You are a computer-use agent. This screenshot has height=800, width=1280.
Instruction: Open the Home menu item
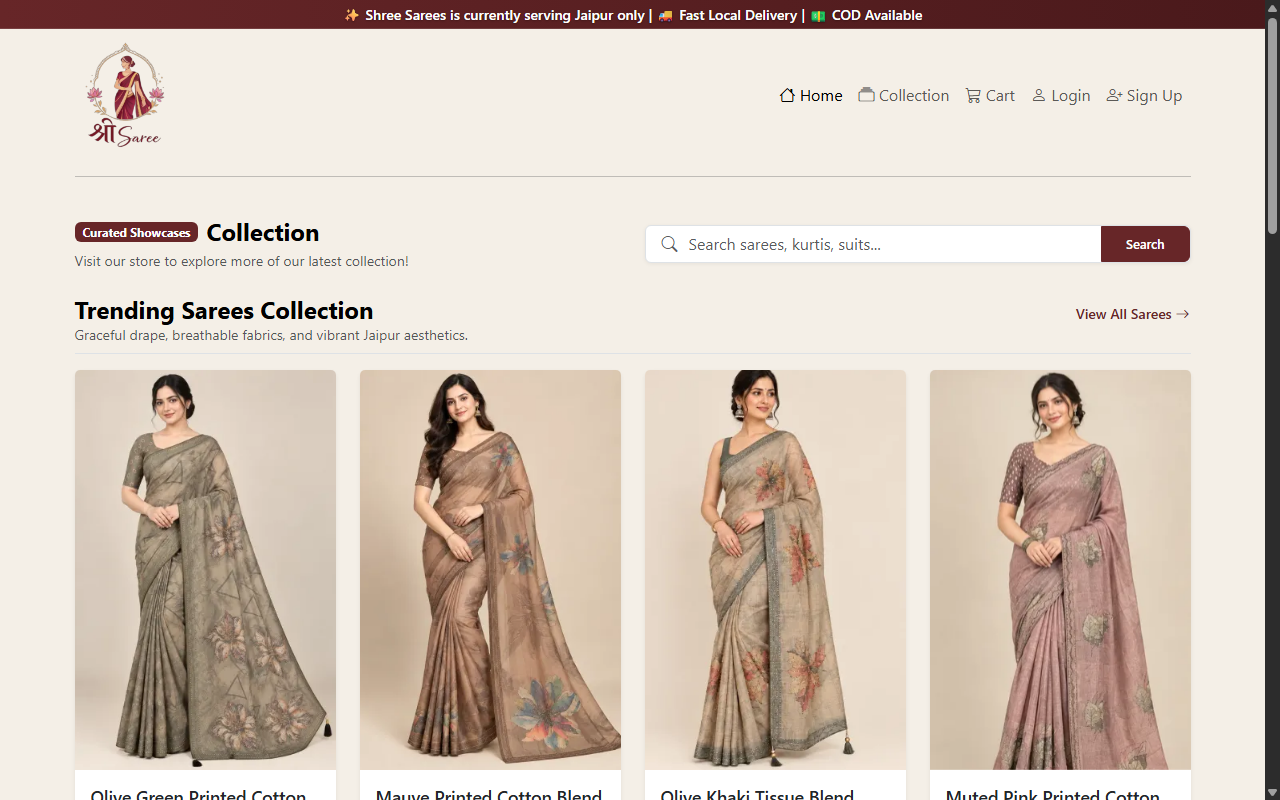[x=811, y=95]
